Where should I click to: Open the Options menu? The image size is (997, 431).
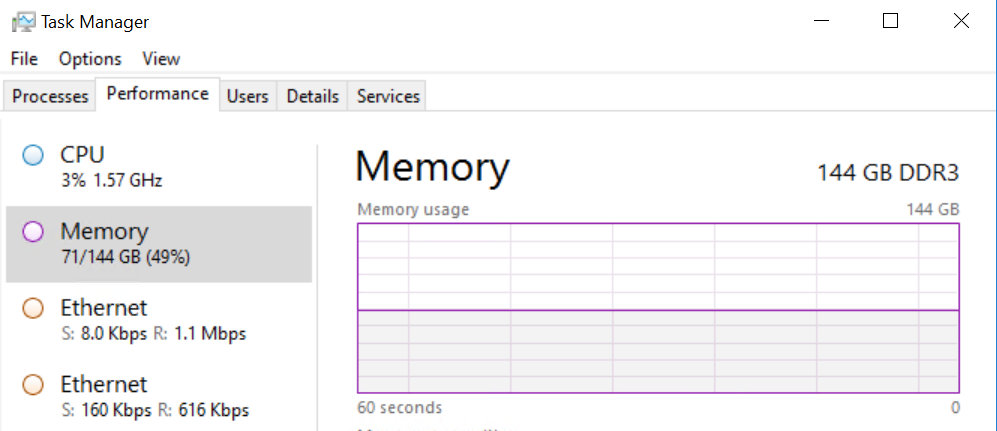(x=90, y=59)
